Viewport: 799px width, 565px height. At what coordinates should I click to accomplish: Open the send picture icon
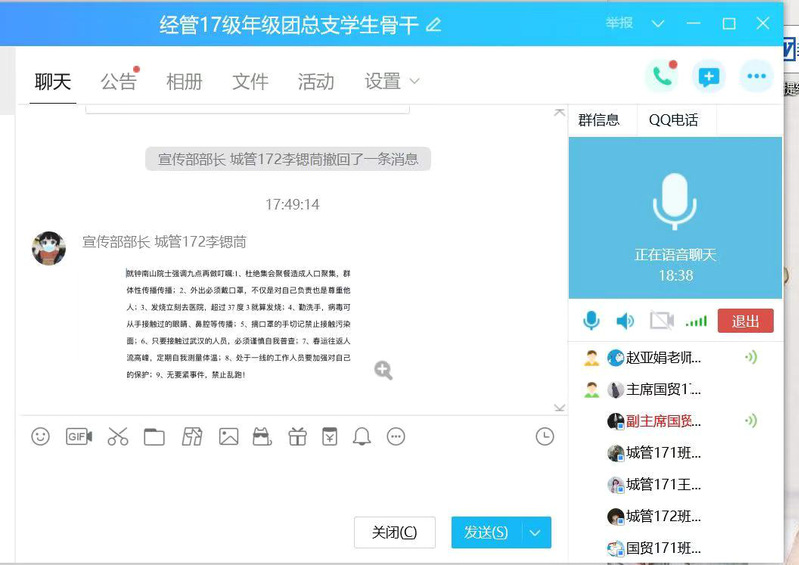tap(229, 436)
